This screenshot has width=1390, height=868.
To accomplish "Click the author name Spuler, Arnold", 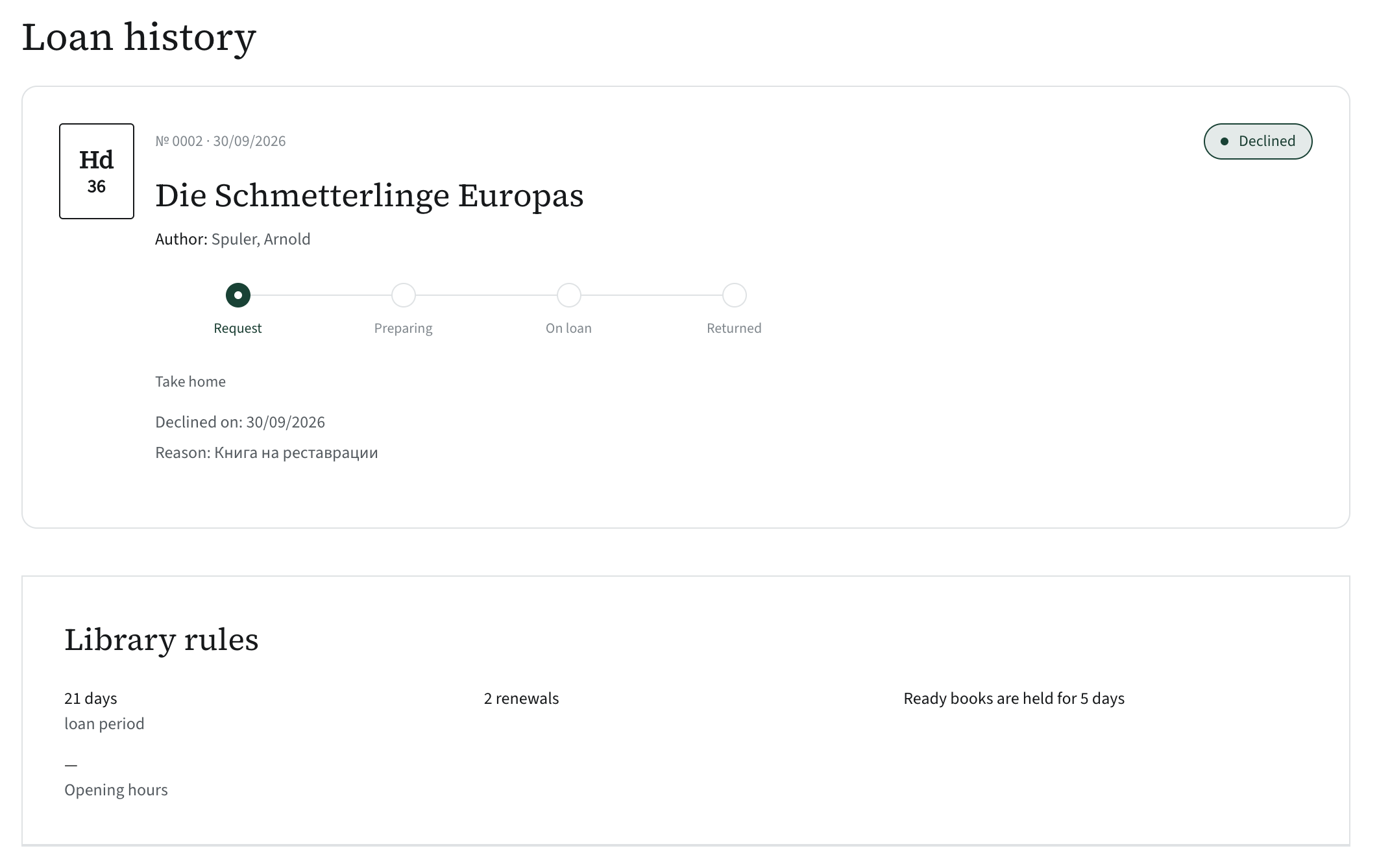I will point(261,239).
